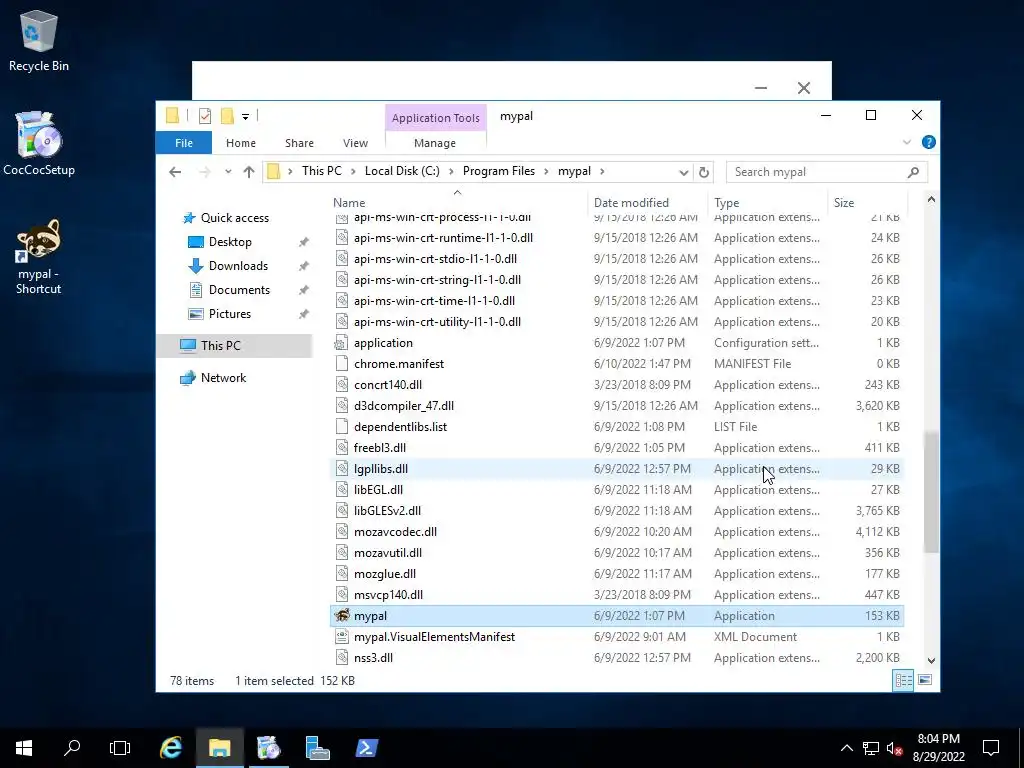Click the Application Tools contextual tab header

pyautogui.click(x=436, y=118)
